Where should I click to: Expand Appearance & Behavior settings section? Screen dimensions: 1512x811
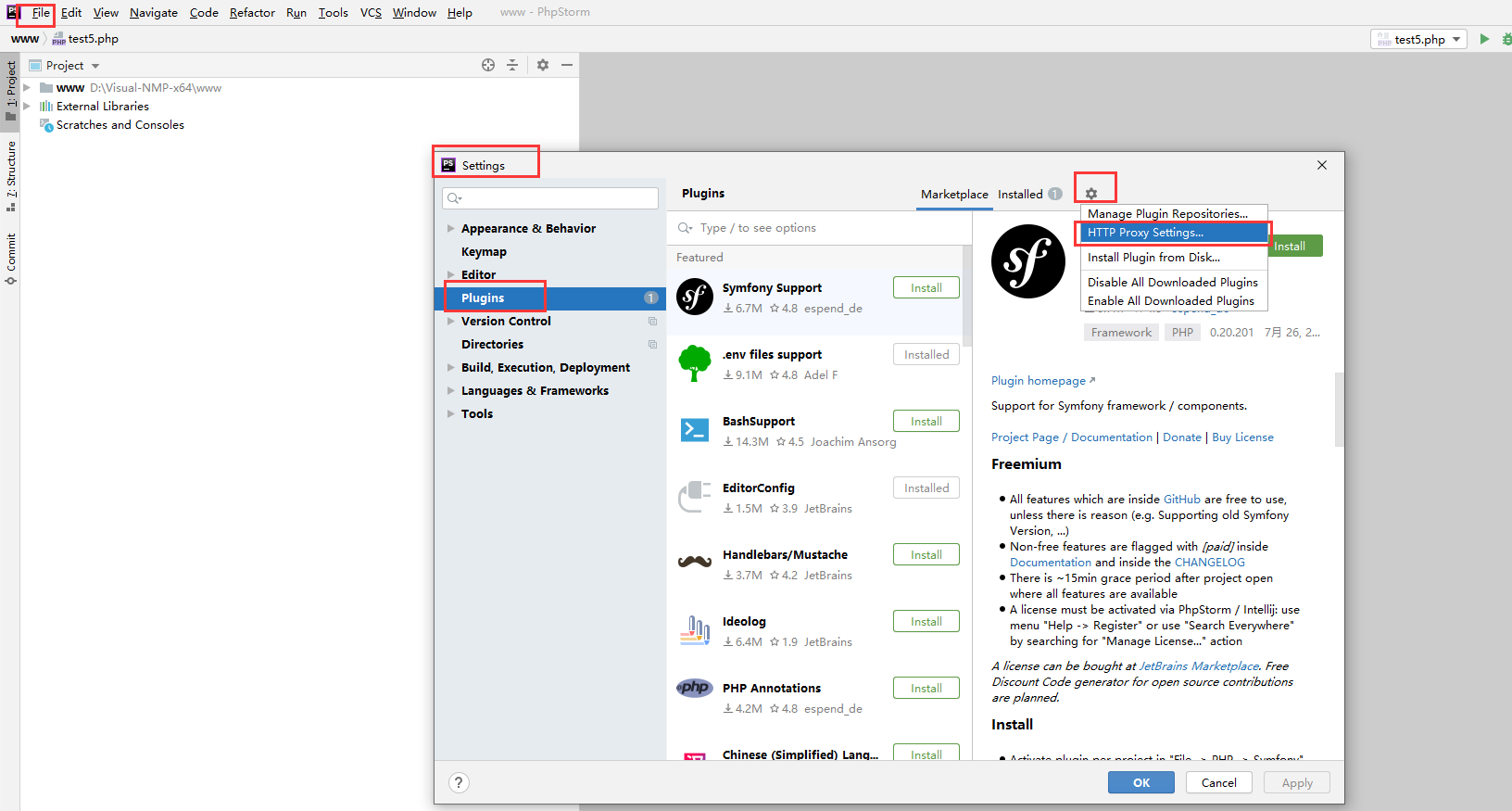450,229
